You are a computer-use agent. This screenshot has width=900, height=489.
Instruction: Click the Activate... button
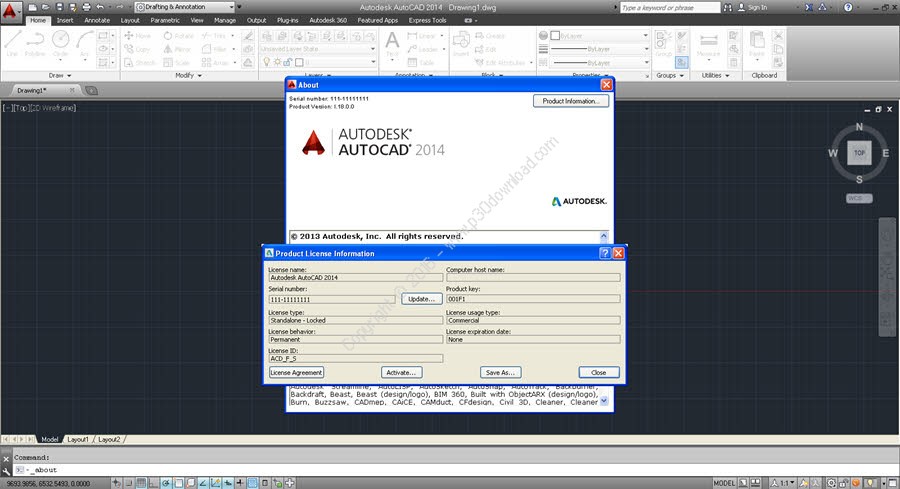(401, 372)
